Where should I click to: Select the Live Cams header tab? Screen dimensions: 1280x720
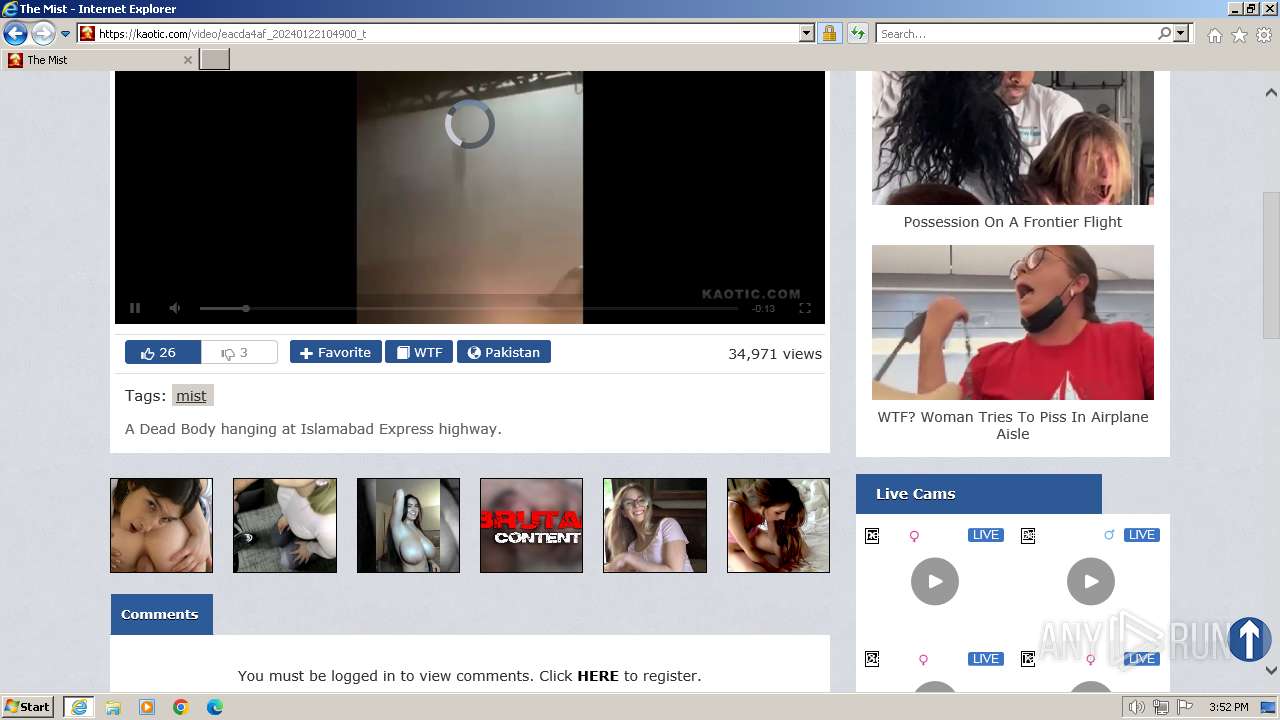pos(979,494)
